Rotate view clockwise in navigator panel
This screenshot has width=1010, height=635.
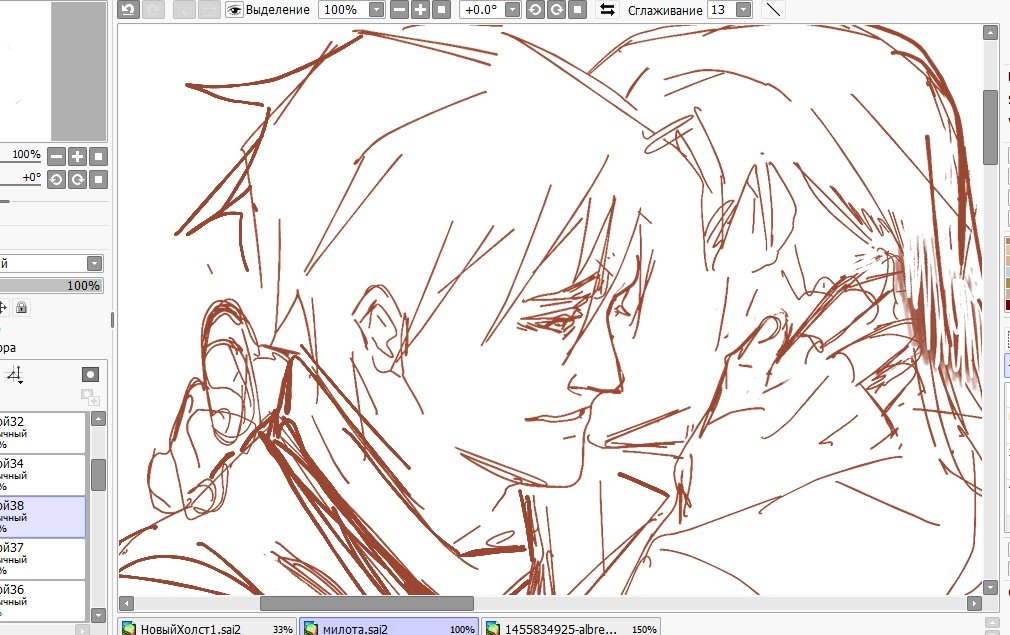pos(77,180)
